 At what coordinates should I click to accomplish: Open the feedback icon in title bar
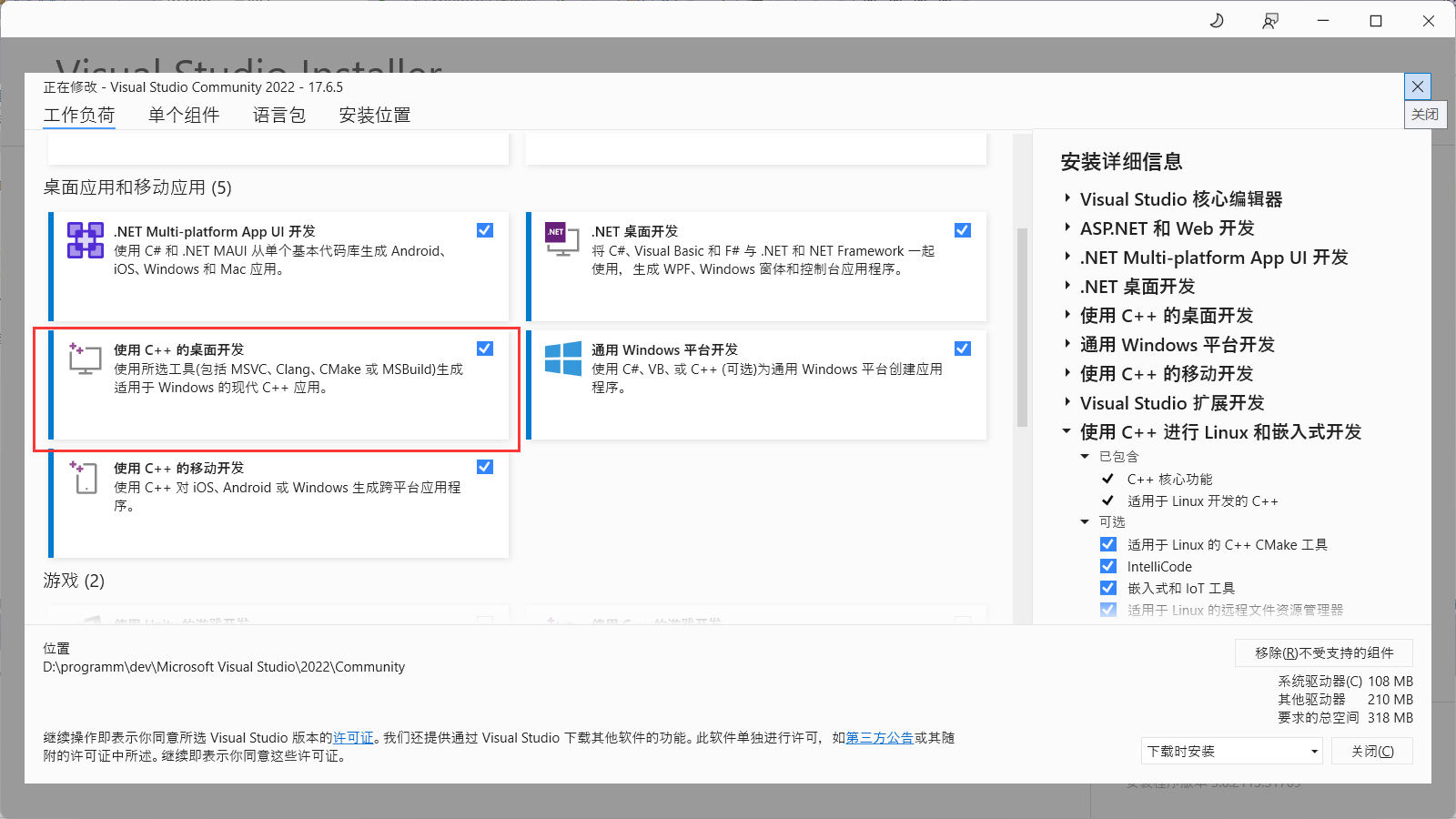(1270, 20)
